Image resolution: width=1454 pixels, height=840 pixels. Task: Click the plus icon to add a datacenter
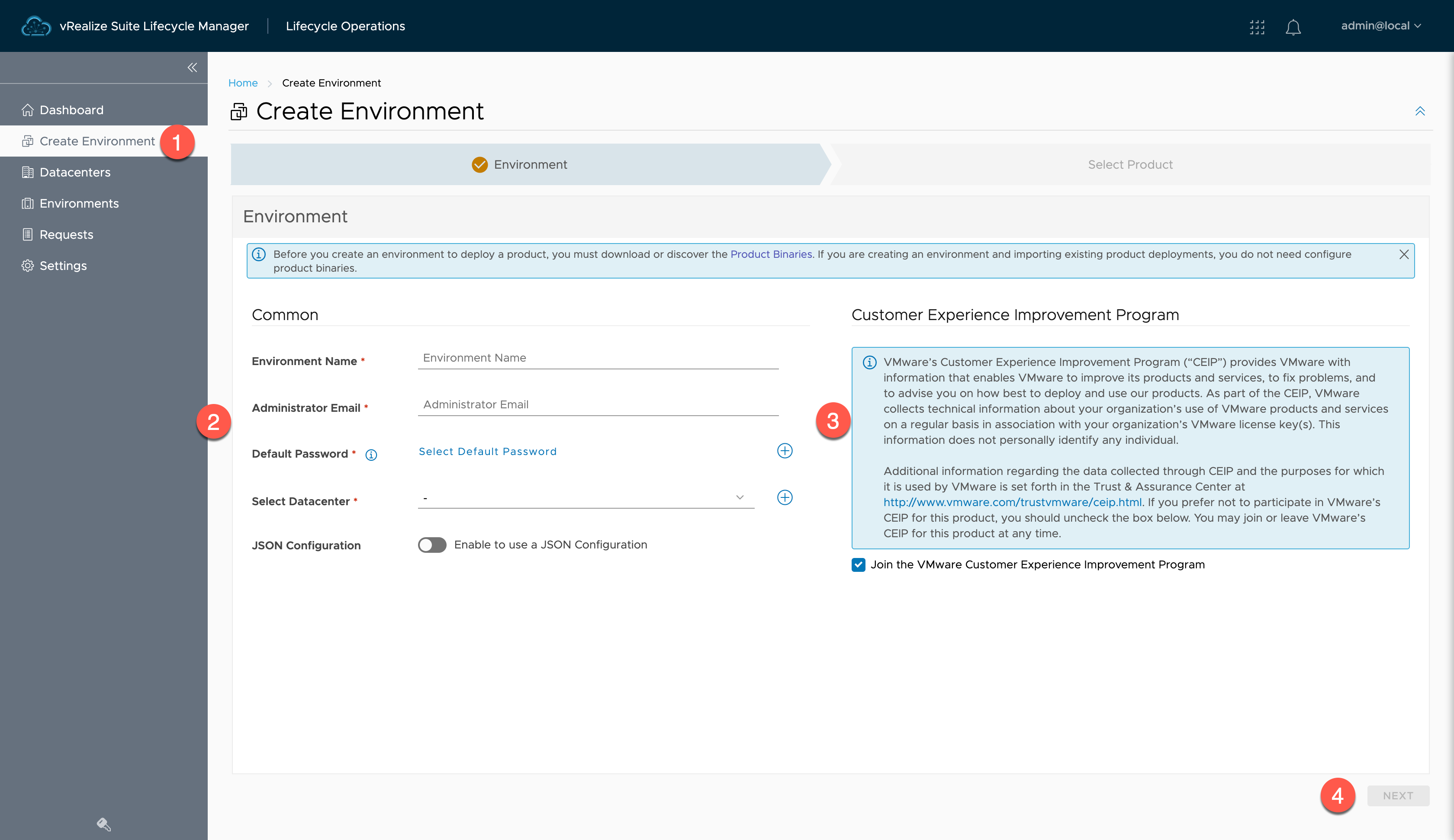click(x=785, y=497)
